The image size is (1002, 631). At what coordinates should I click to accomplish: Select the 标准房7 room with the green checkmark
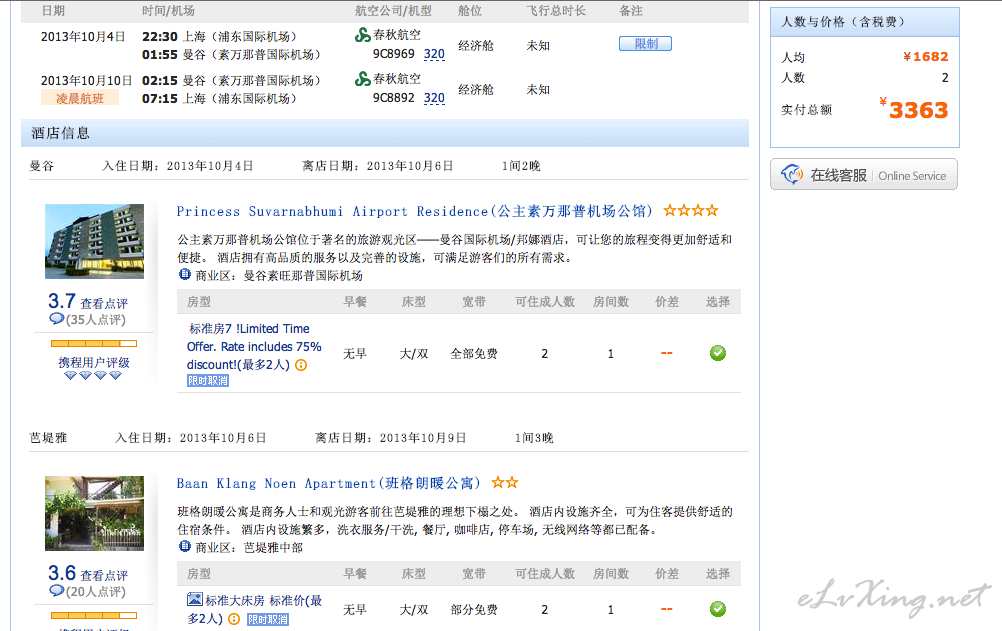(x=718, y=353)
